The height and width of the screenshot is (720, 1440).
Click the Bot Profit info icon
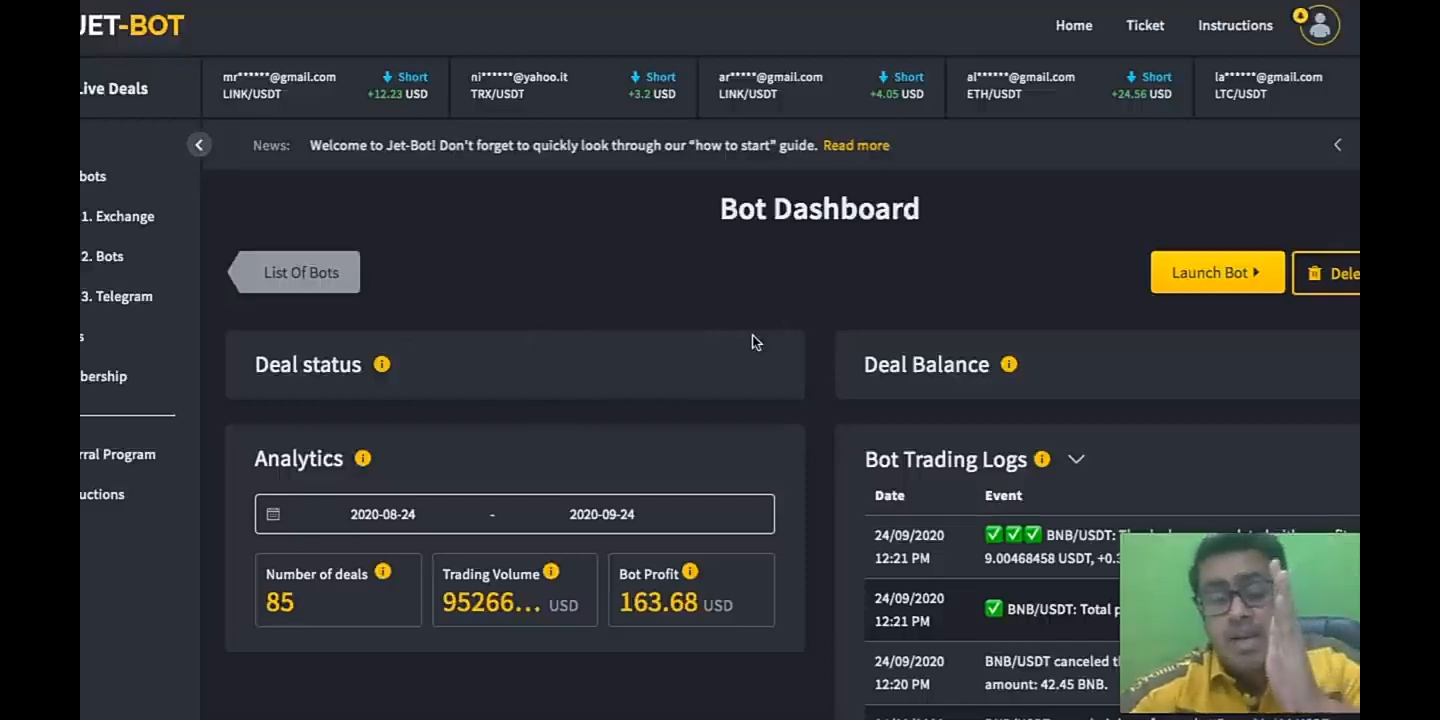click(690, 572)
